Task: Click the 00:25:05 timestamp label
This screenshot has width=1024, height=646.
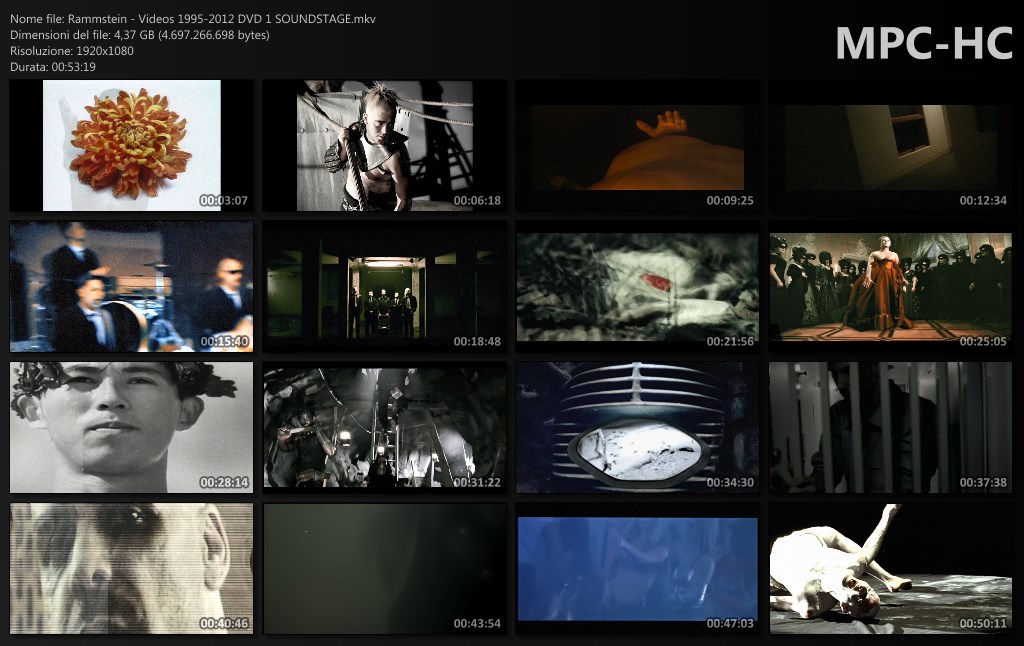Action: point(983,342)
